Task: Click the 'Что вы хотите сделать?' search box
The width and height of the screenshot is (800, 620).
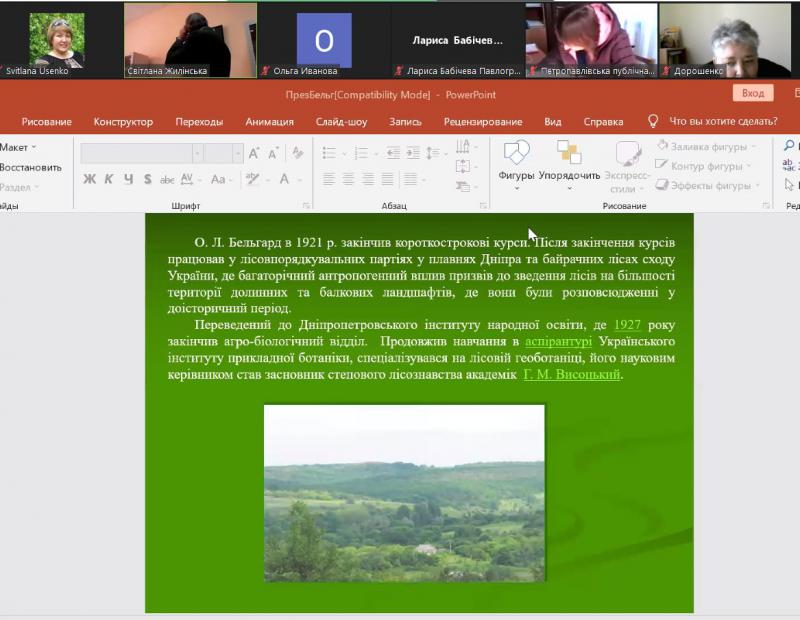Action: point(723,121)
